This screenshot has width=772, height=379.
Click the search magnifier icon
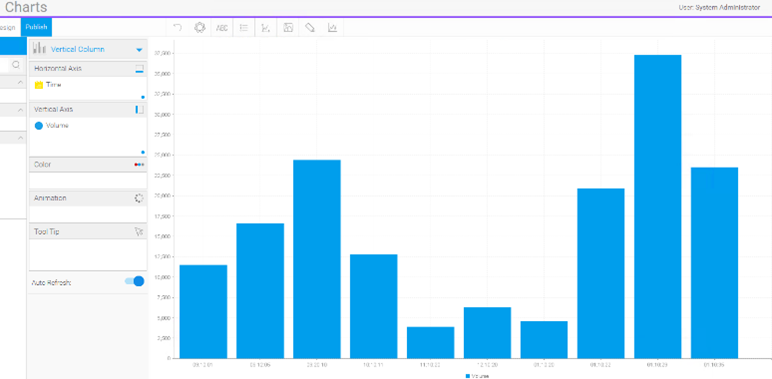pyautogui.click(x=16, y=64)
